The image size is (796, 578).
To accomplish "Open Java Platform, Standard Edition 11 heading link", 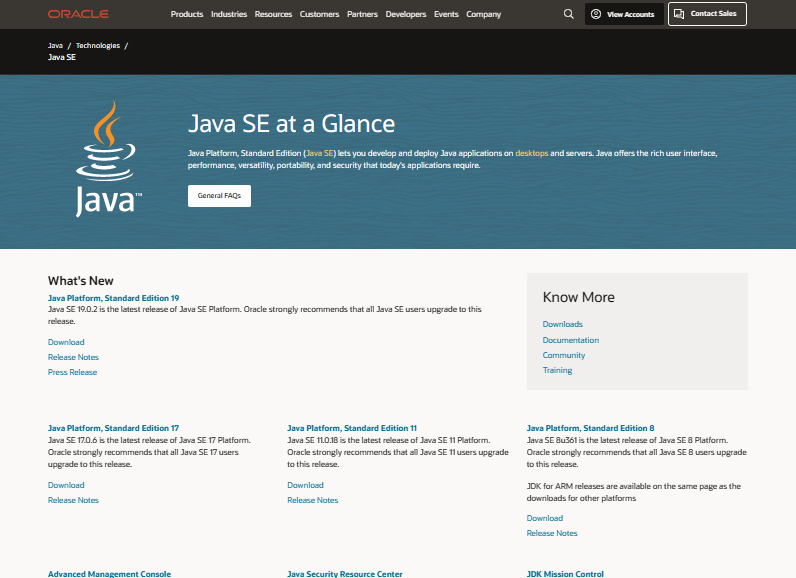I will 352,428.
